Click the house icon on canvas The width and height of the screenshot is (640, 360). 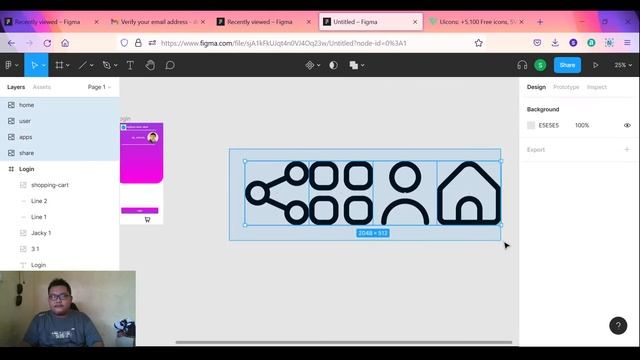click(x=469, y=193)
